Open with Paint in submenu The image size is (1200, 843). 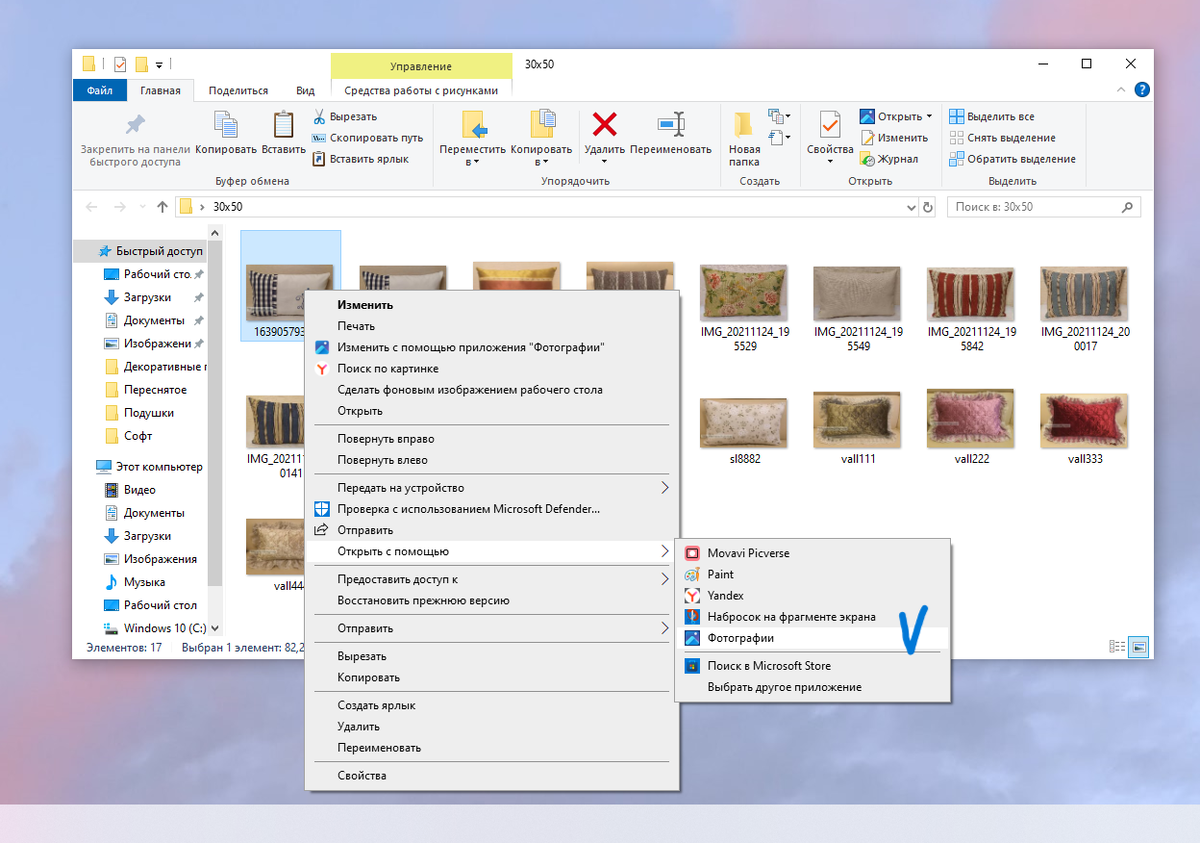(x=813, y=574)
